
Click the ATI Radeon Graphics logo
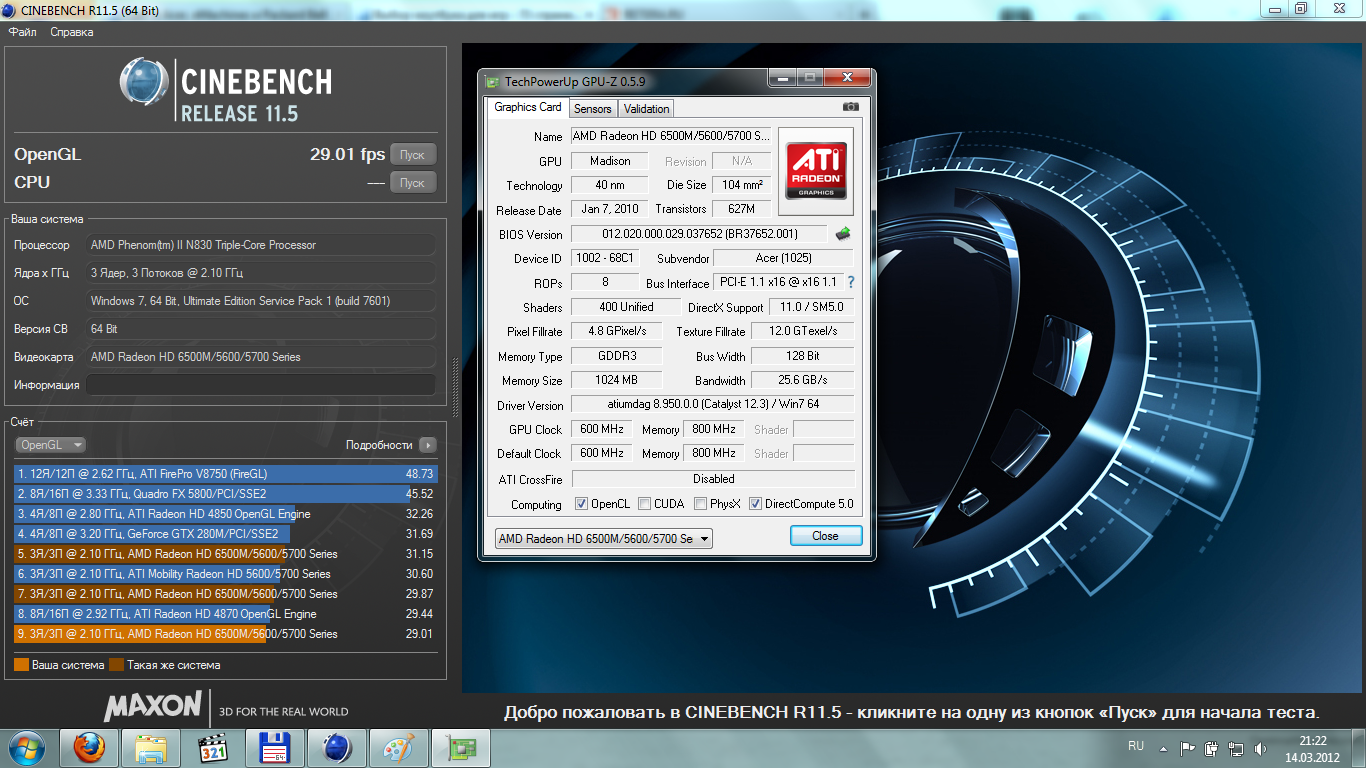[x=816, y=170]
